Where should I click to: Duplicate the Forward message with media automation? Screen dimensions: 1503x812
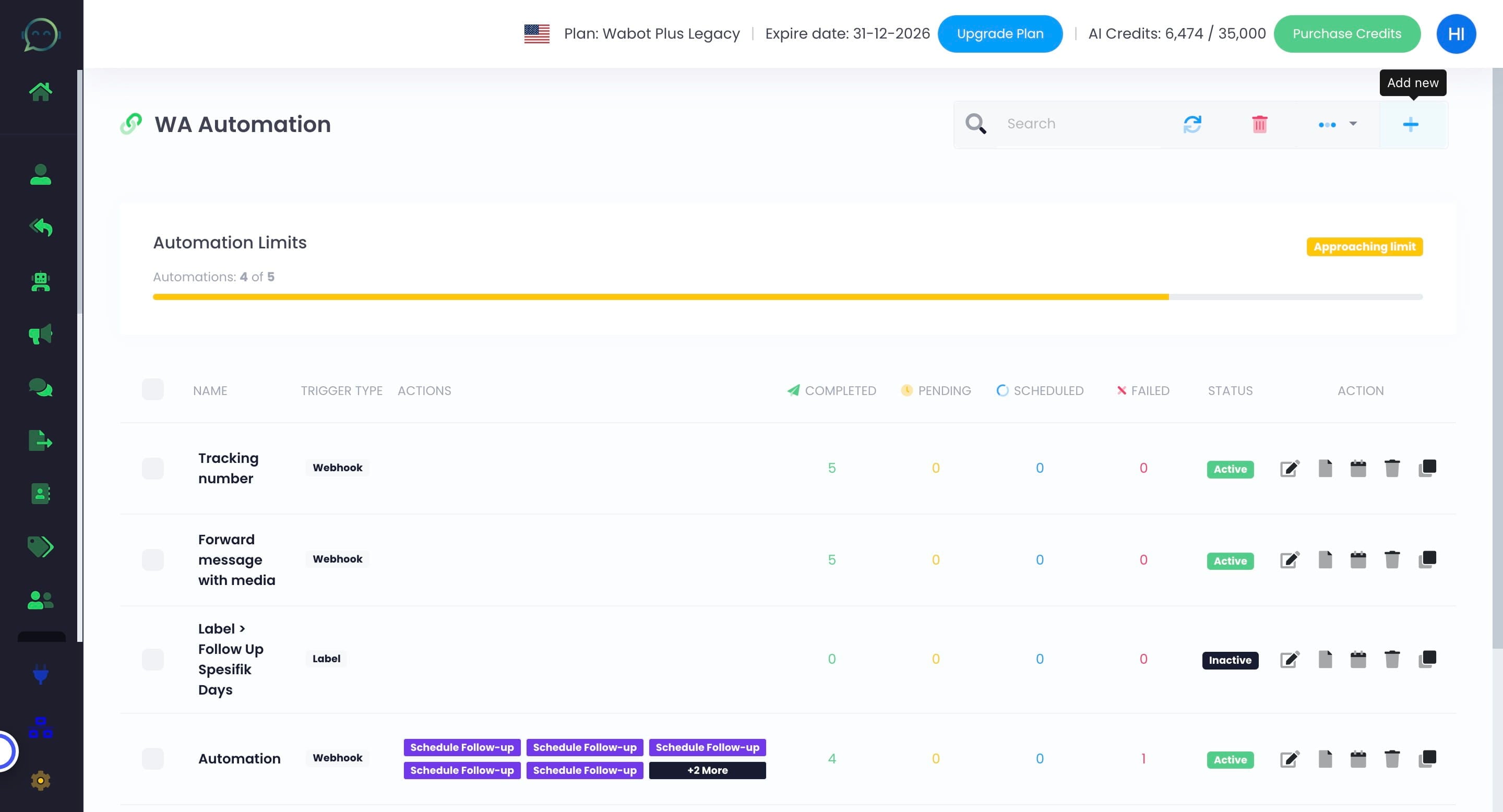(1427, 559)
